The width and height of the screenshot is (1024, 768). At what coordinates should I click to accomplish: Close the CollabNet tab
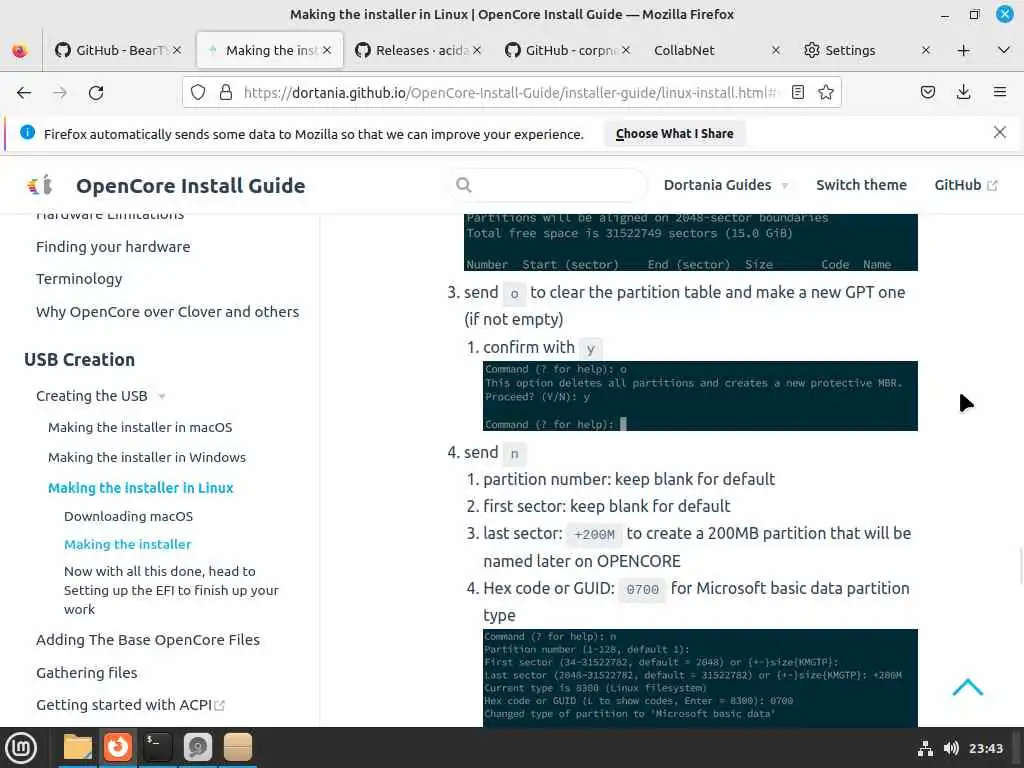775,50
